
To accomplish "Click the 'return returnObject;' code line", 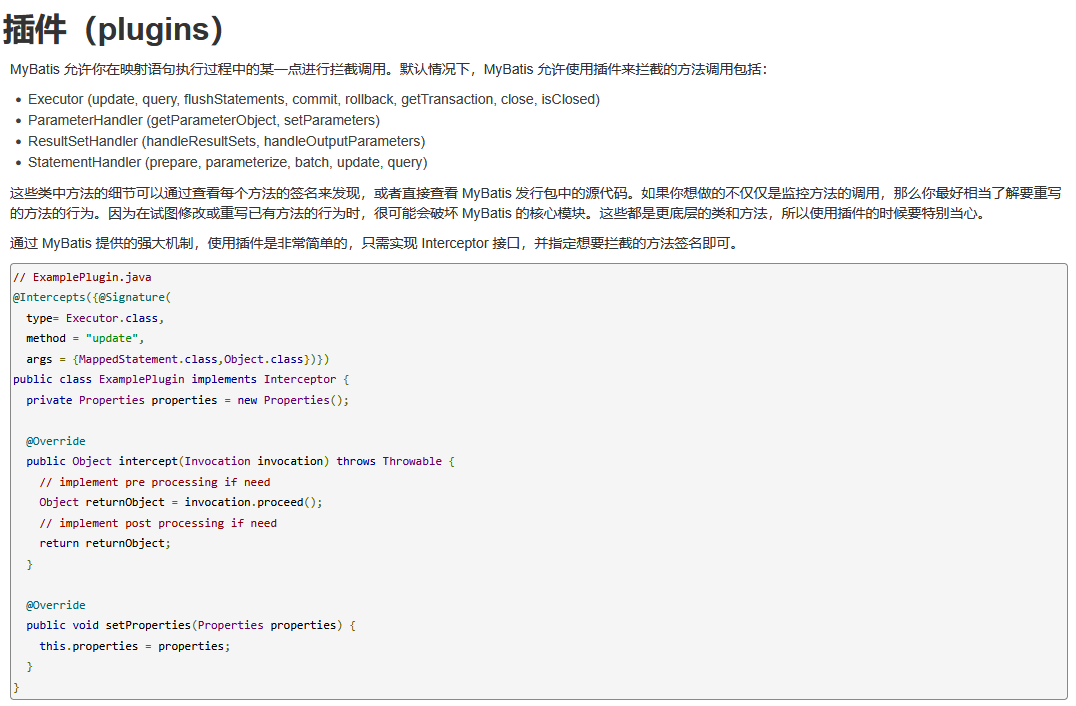I will pyautogui.click(x=105, y=543).
